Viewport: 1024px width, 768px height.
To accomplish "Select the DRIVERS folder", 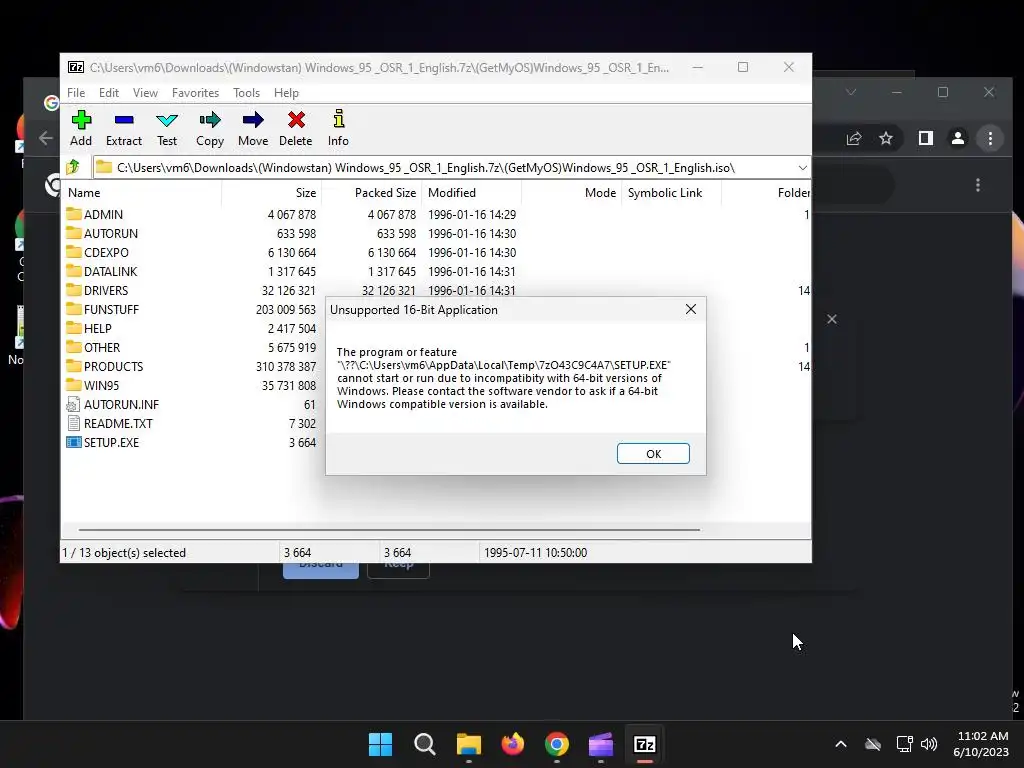I will tap(106, 290).
